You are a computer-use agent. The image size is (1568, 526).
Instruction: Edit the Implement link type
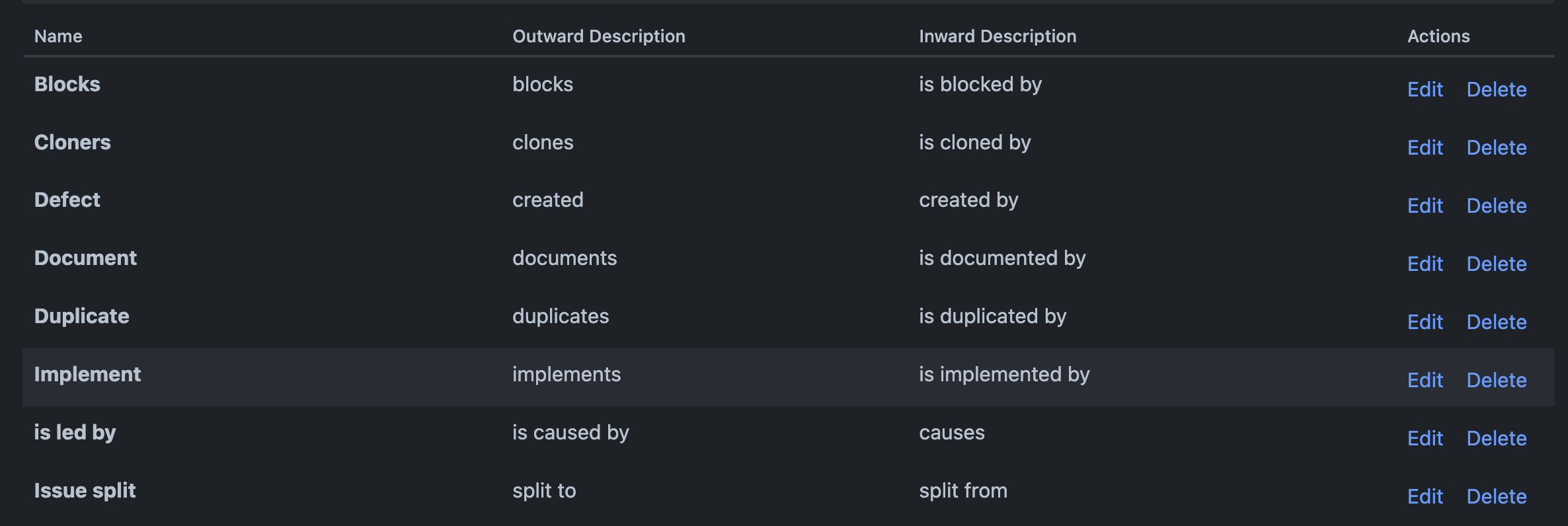1425,380
